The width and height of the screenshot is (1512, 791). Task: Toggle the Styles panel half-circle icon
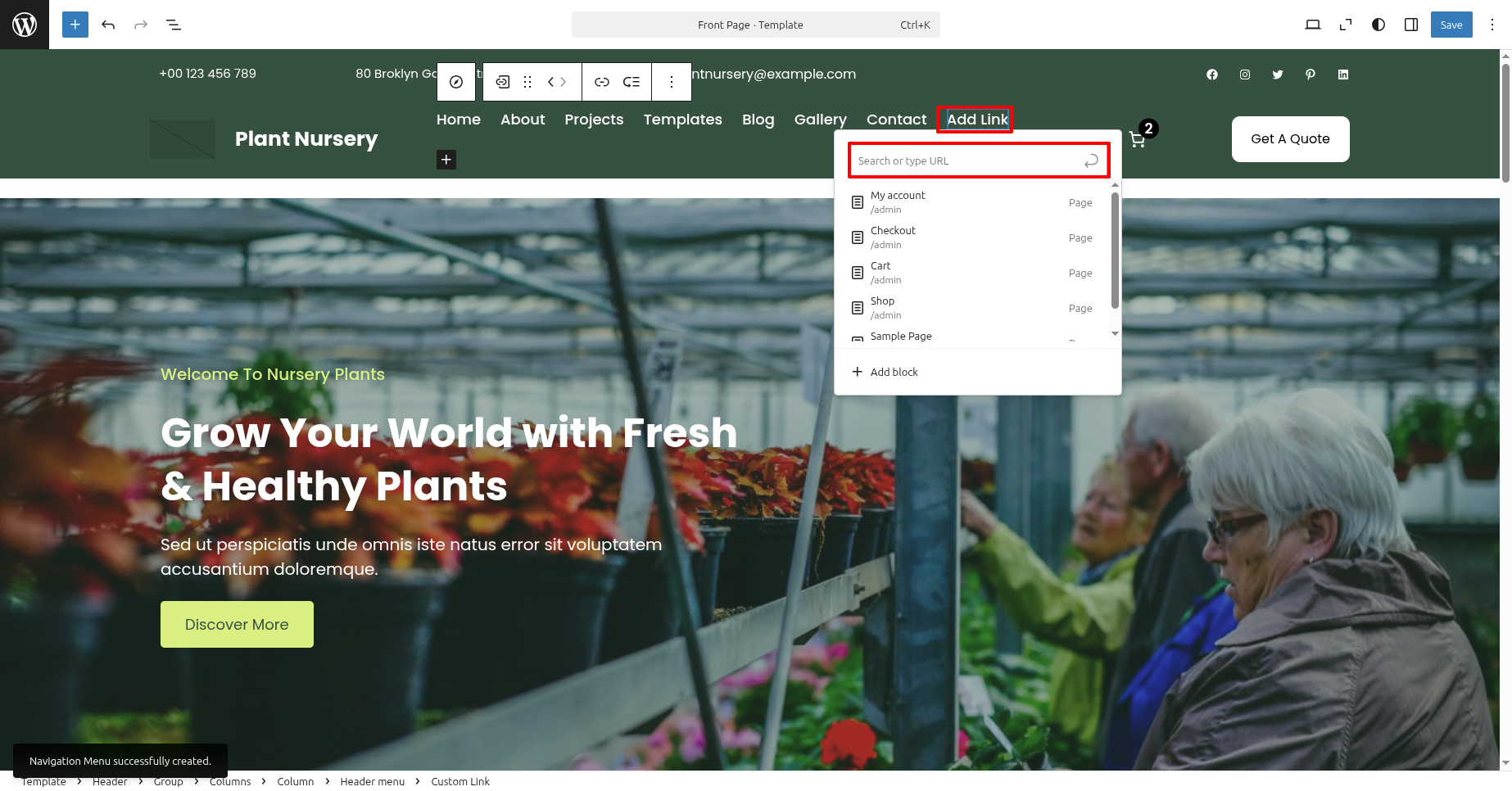1378,25
